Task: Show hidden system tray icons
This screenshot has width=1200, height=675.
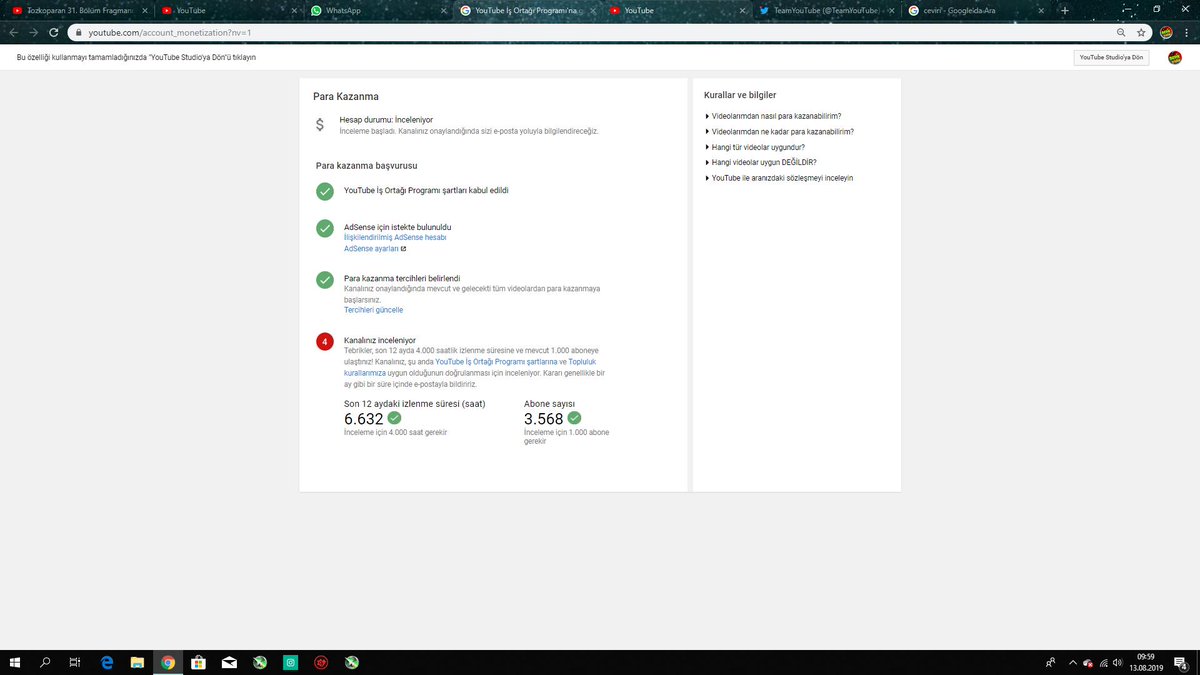Action: click(x=1073, y=662)
